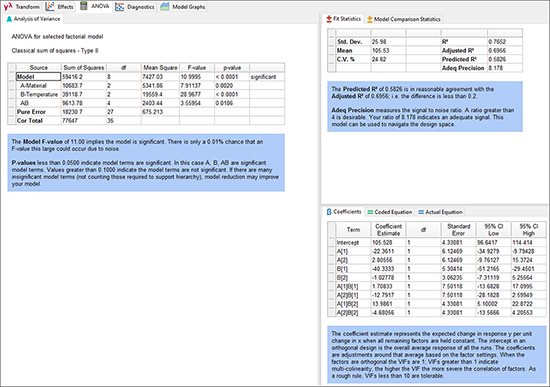Switch to the Actual Equation tab
Screen dimensions: 550x387
[x=441, y=212]
